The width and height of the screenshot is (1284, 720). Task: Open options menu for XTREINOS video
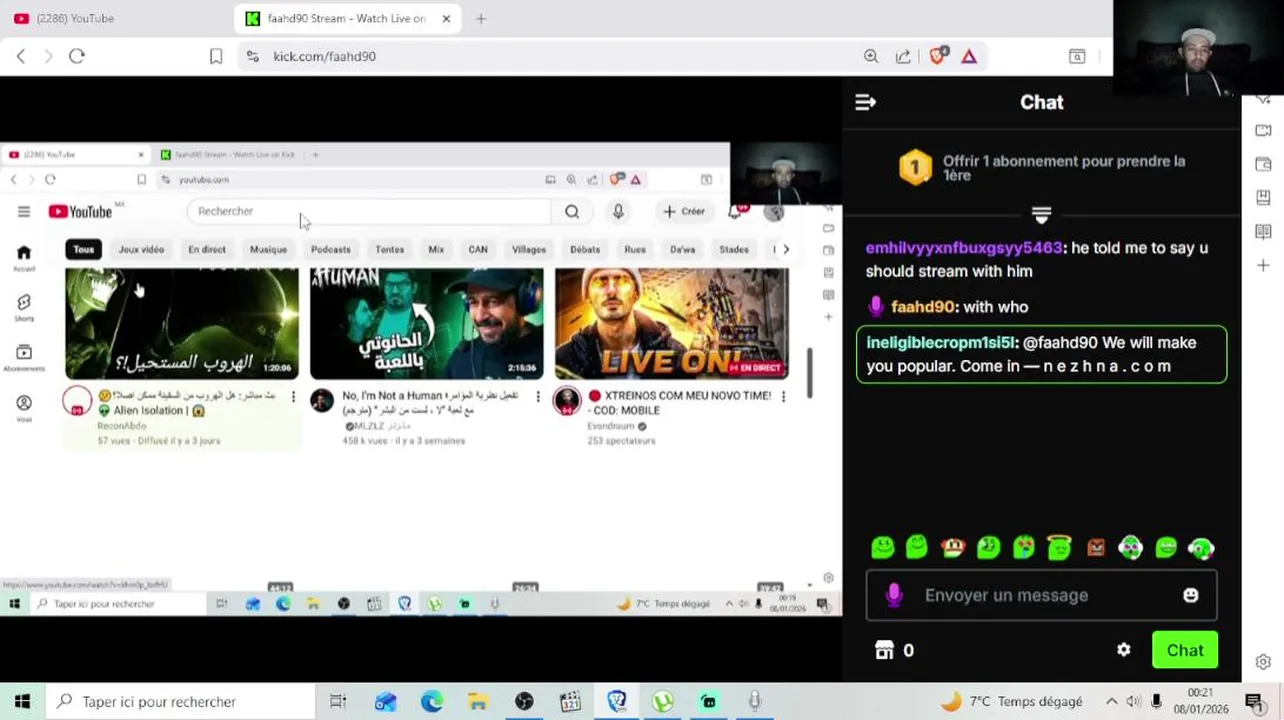point(783,397)
